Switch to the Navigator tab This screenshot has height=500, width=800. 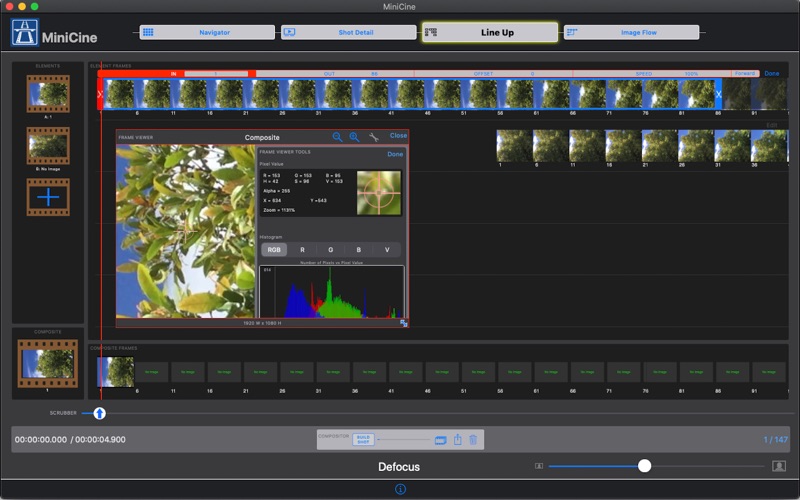207,32
